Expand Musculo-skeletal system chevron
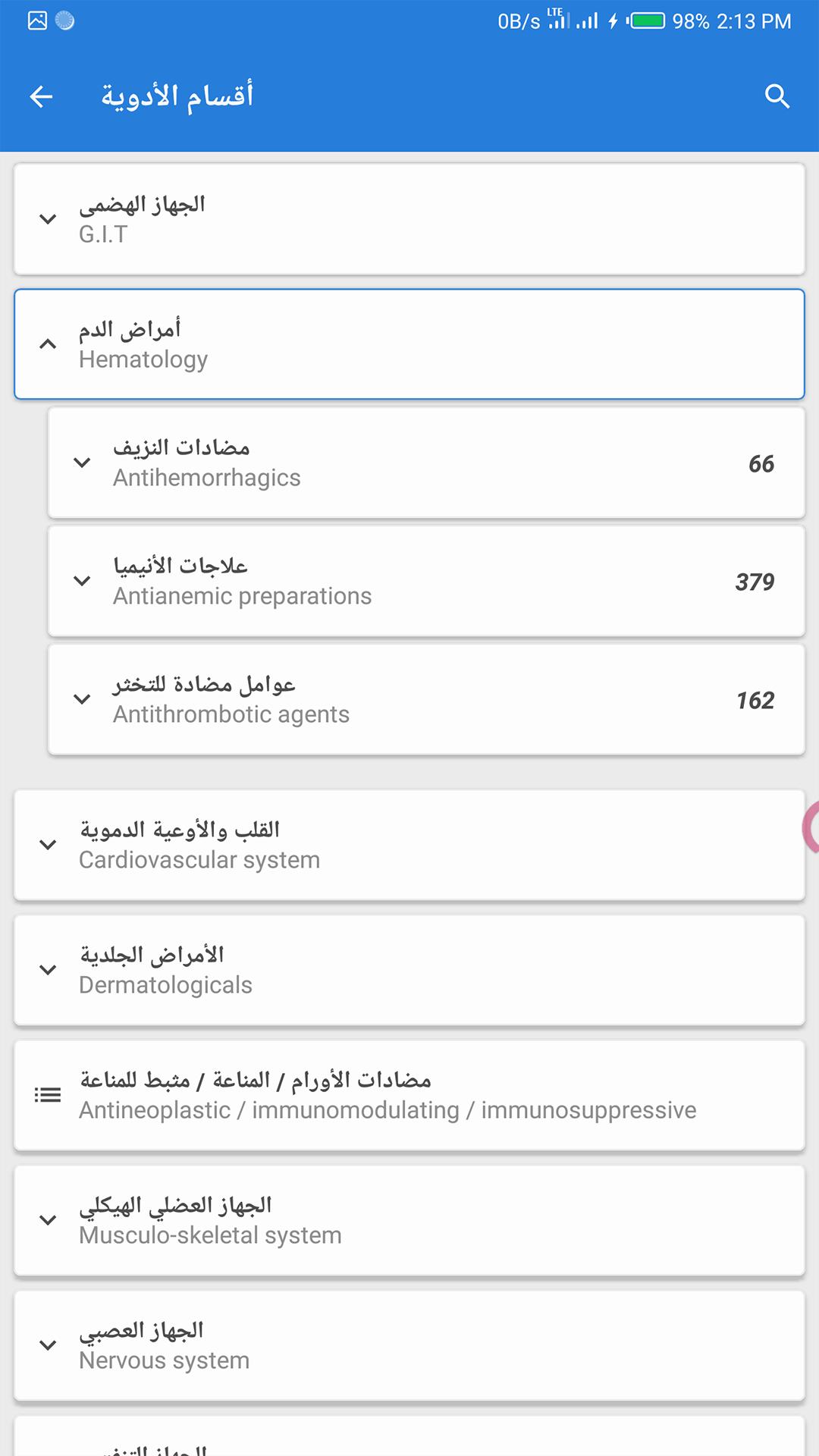The image size is (819, 1456). pyautogui.click(x=48, y=1220)
